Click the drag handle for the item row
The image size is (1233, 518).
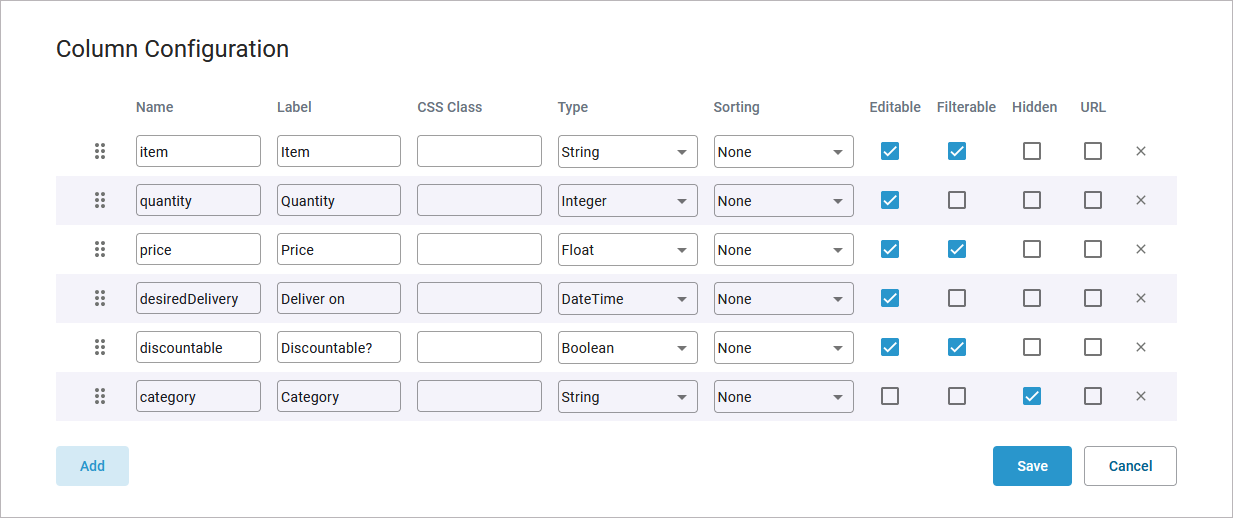point(100,151)
